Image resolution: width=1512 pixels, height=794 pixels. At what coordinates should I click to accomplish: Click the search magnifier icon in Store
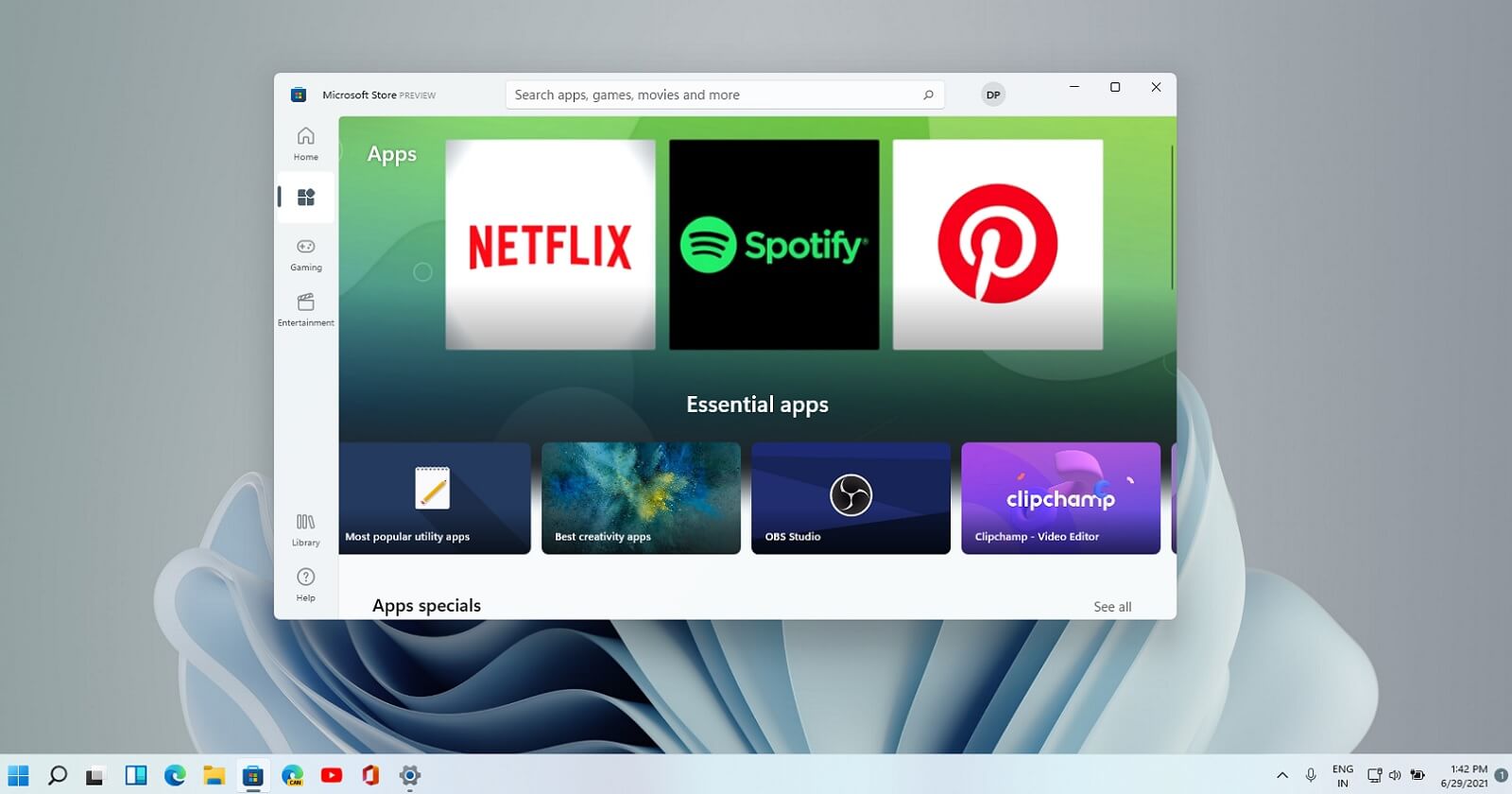coord(928,95)
